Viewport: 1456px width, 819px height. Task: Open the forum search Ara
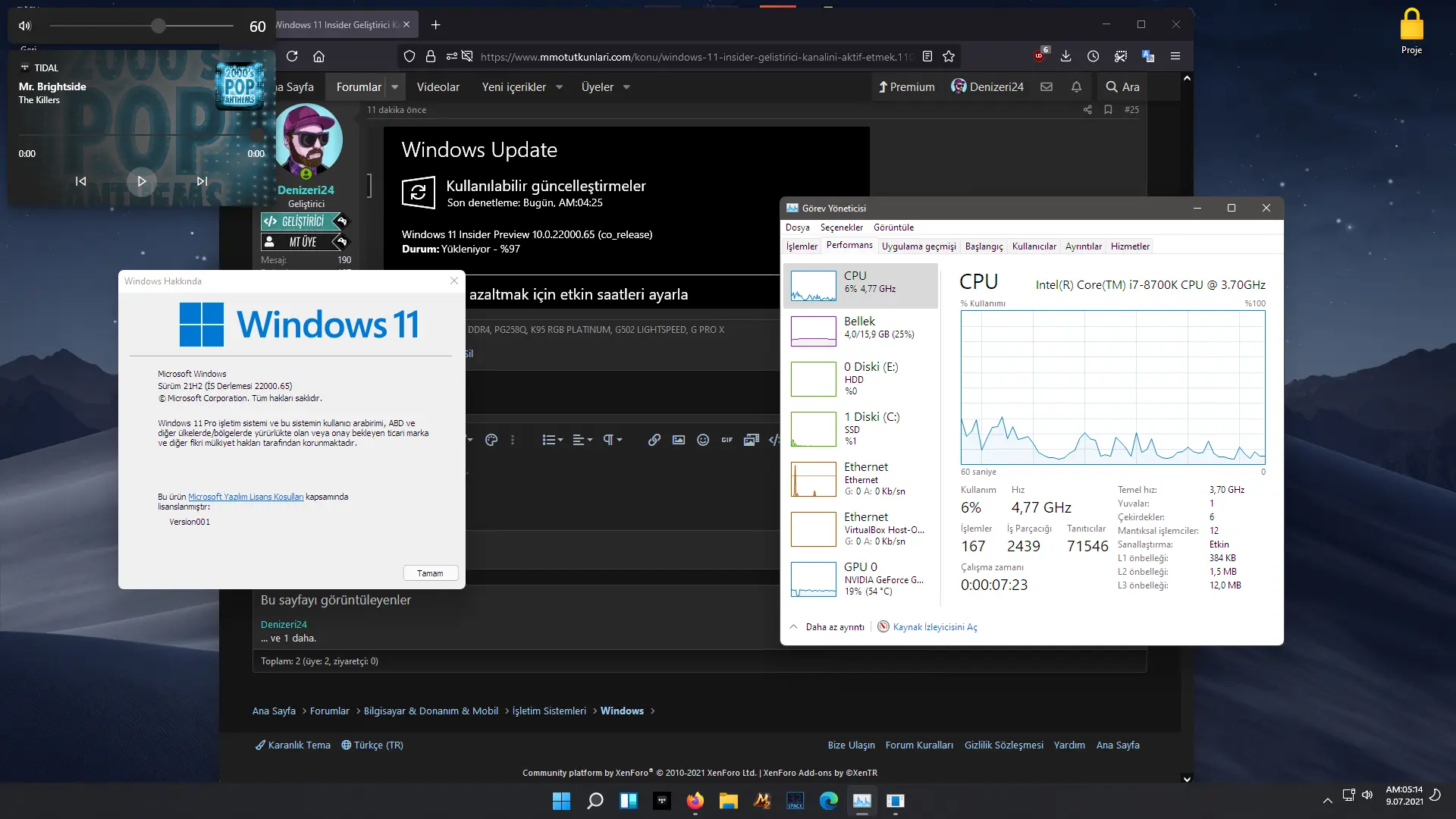click(x=1122, y=87)
